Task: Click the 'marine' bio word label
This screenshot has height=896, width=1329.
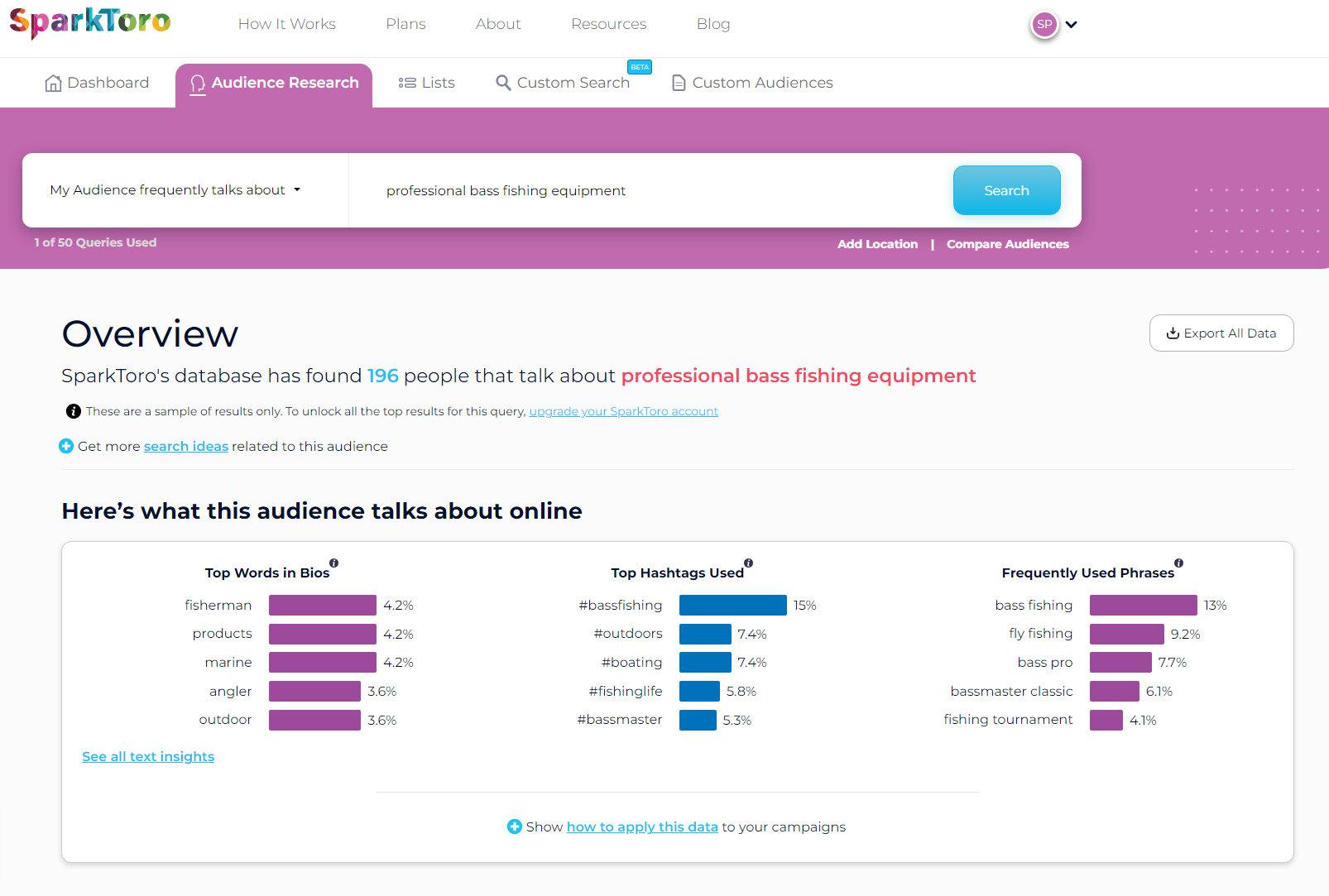Action: tap(228, 663)
